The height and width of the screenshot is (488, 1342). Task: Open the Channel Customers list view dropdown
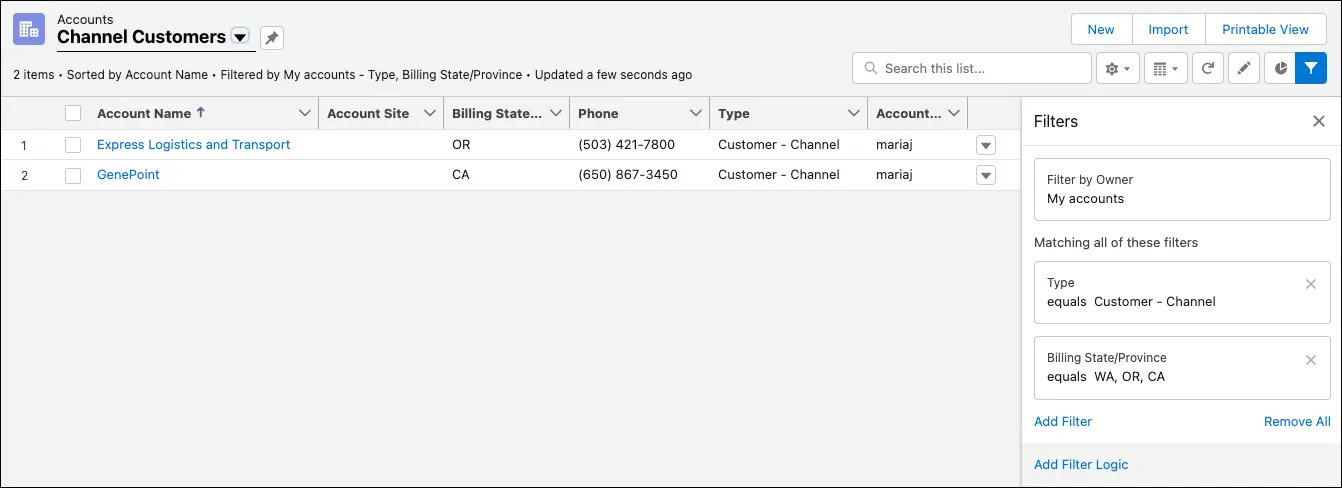(239, 37)
